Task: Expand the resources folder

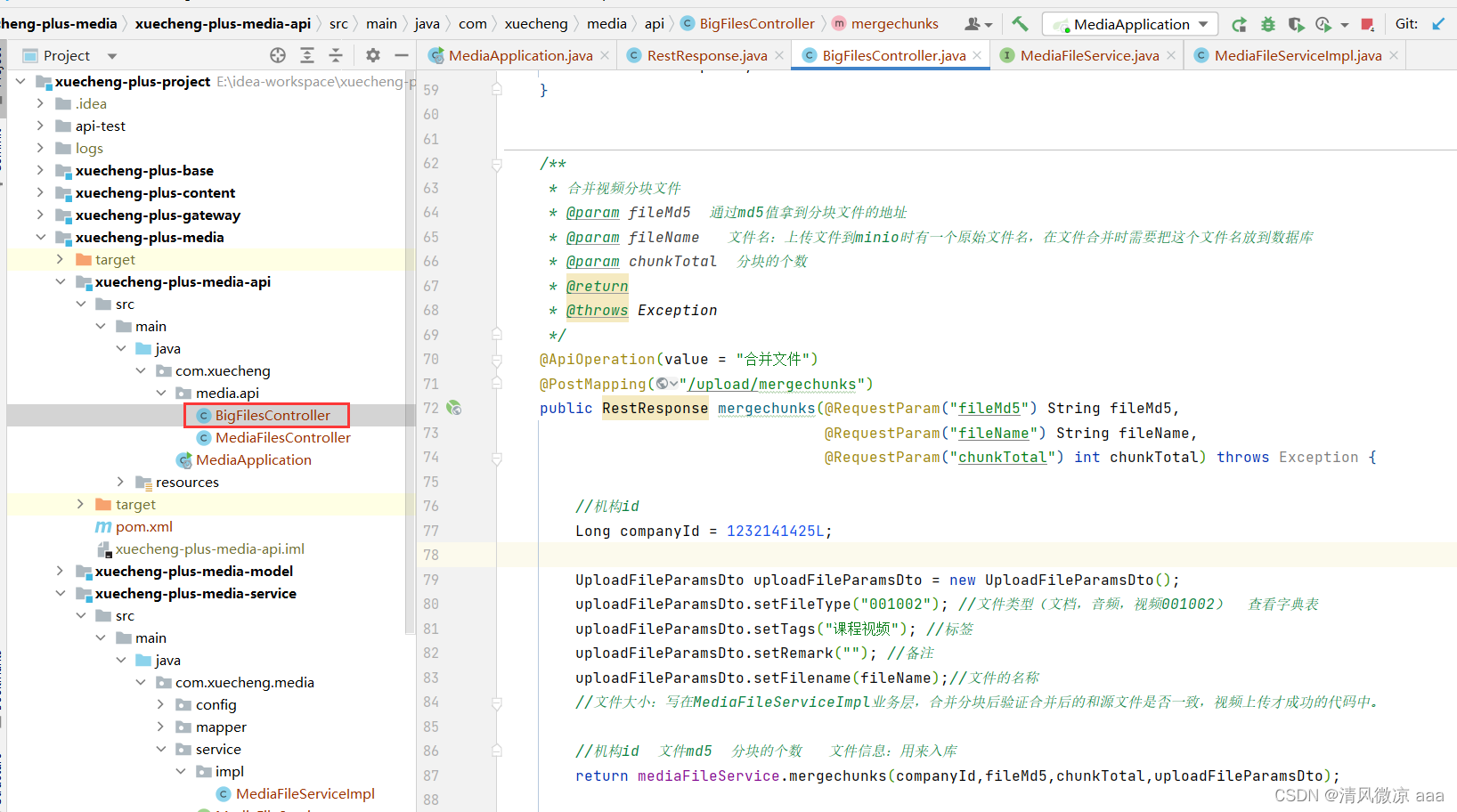Action: point(120,482)
